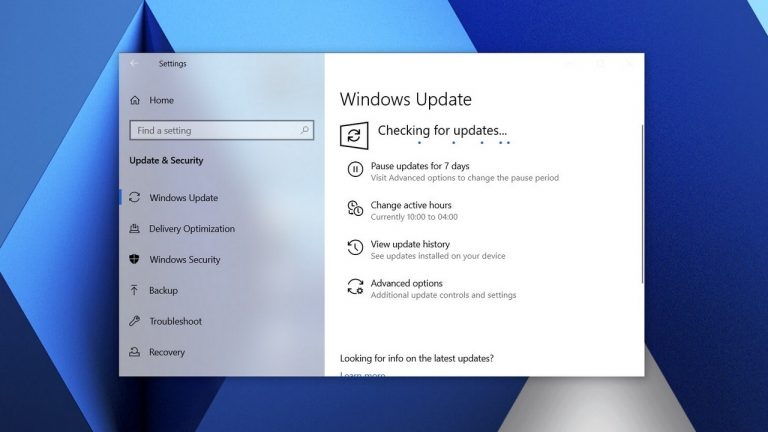Focus the Find a setting search box

221,130
